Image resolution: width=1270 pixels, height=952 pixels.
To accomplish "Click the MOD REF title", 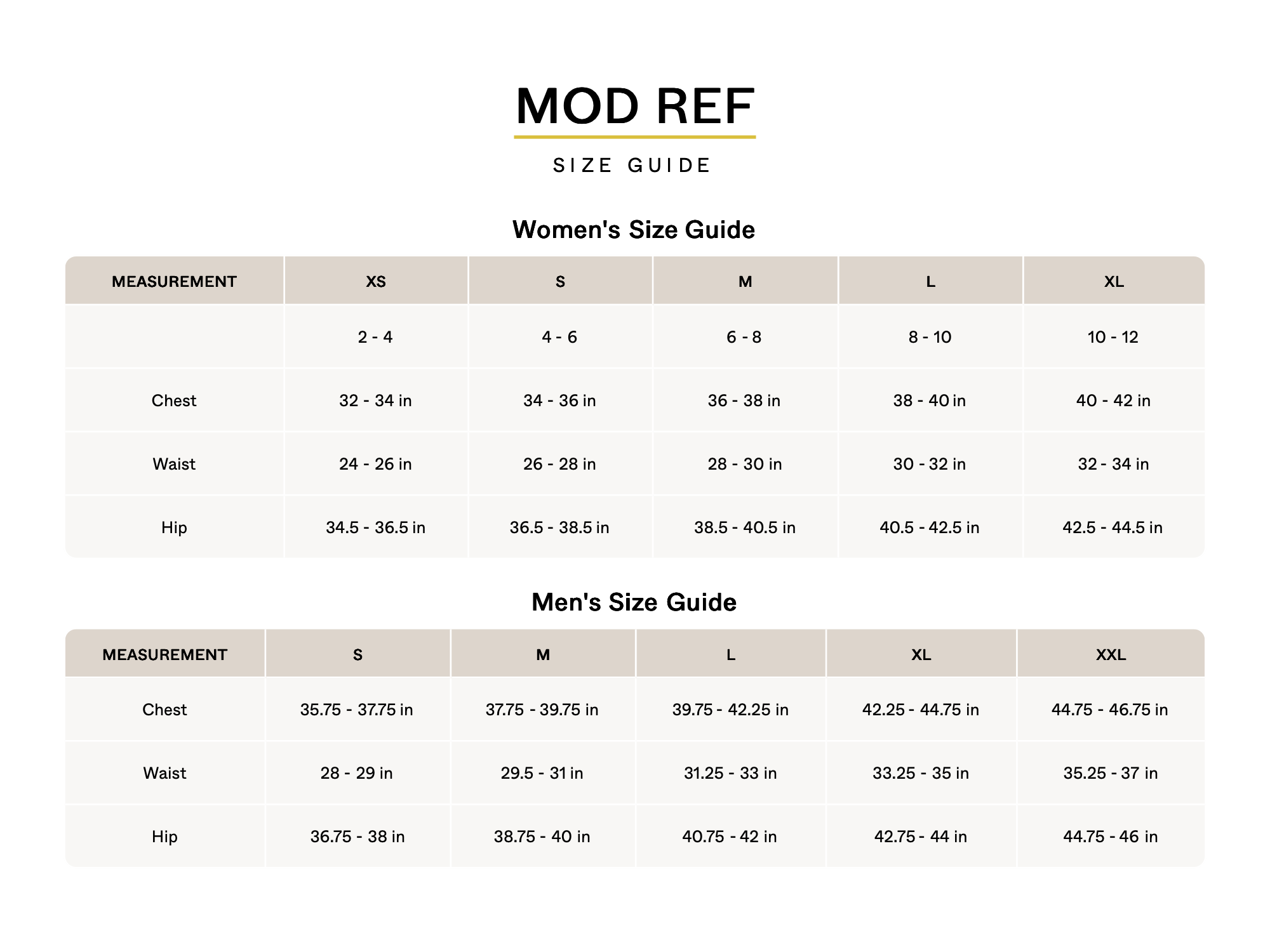I will point(634,106).
